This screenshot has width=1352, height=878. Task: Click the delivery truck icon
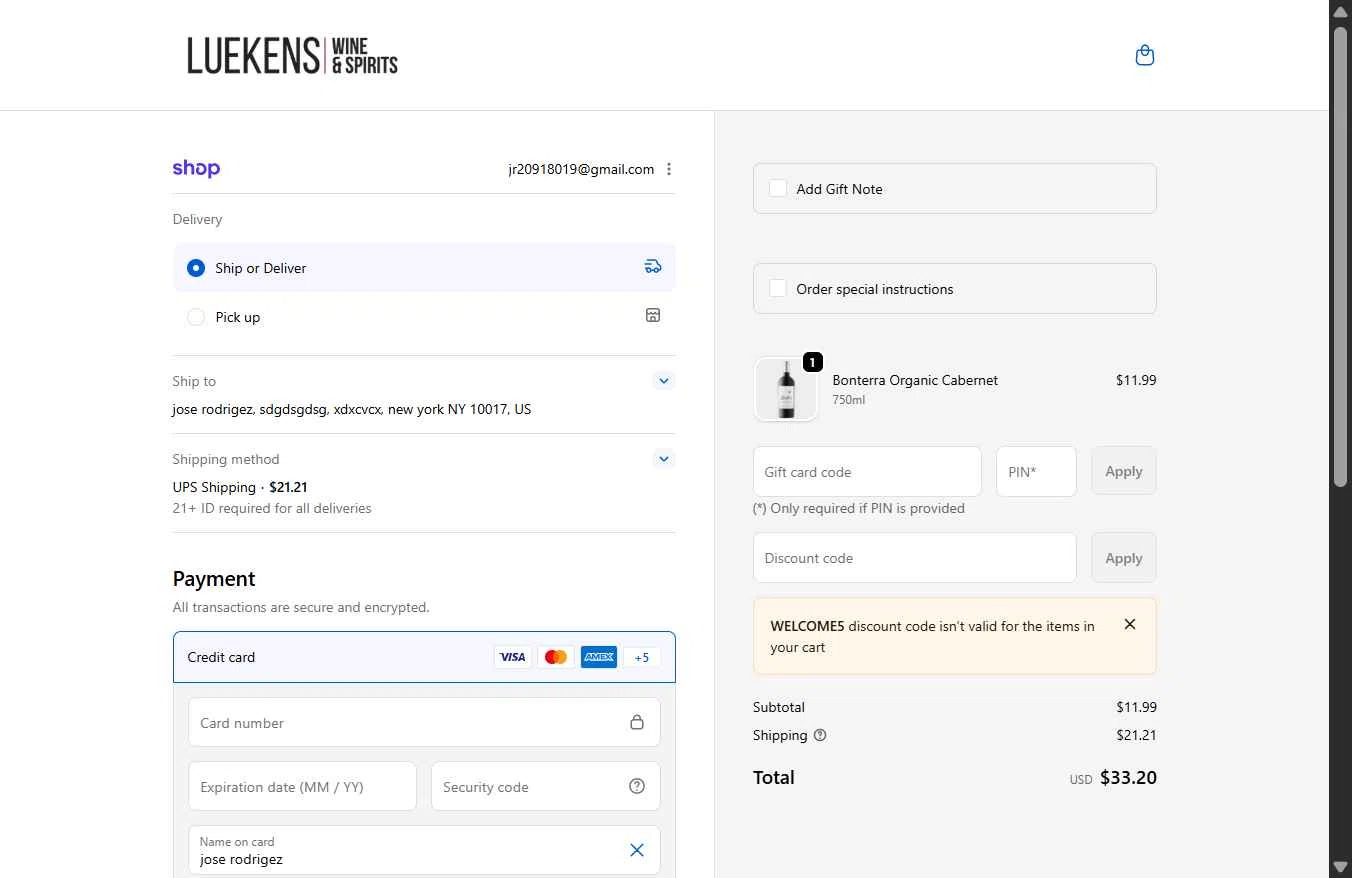[x=653, y=266]
